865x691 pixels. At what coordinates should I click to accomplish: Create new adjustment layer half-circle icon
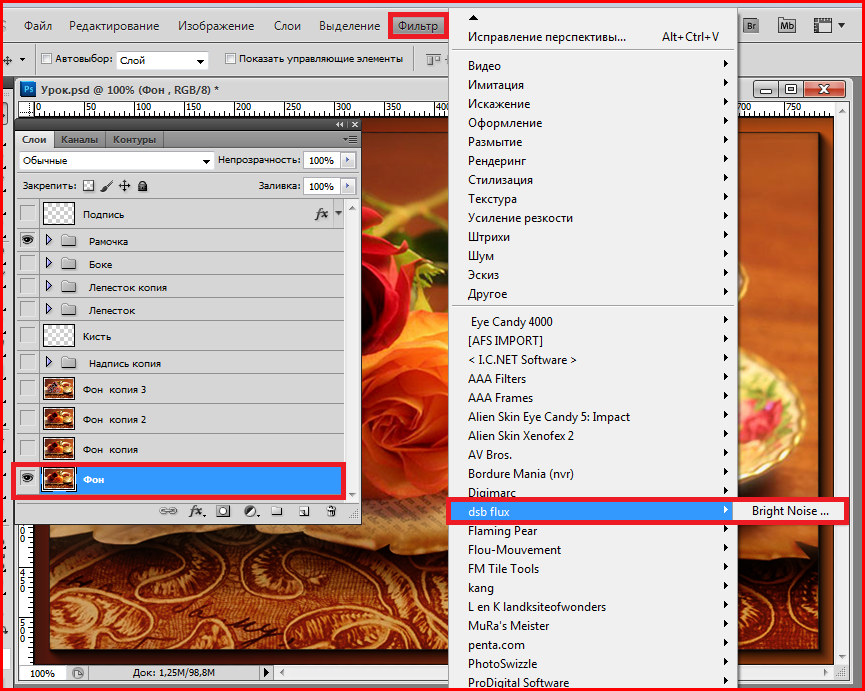pyautogui.click(x=251, y=511)
